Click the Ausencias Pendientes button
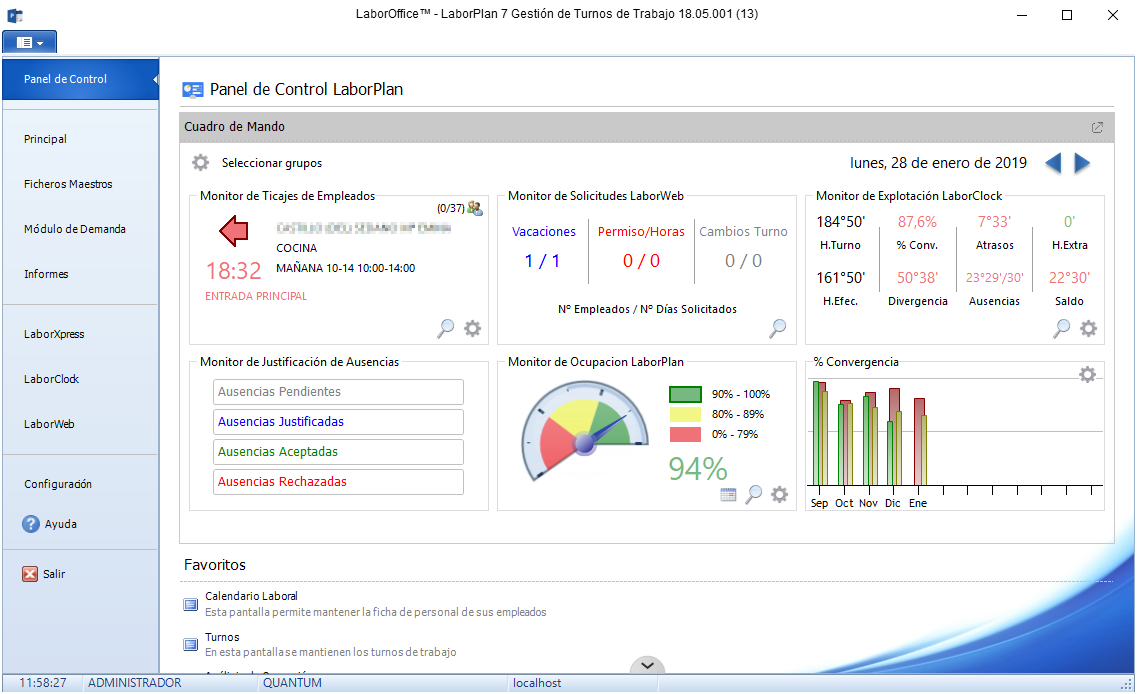This screenshot has height=694, width=1137. point(338,392)
